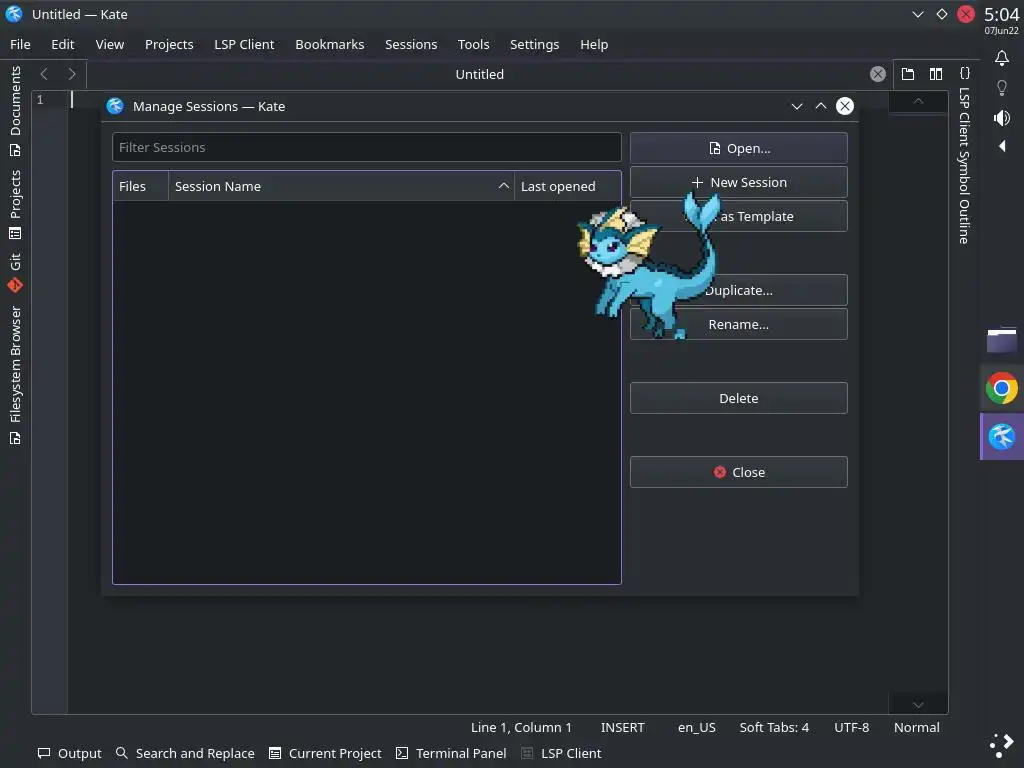Click the quick open document icon
The image size is (1024, 768).
[x=908, y=74]
